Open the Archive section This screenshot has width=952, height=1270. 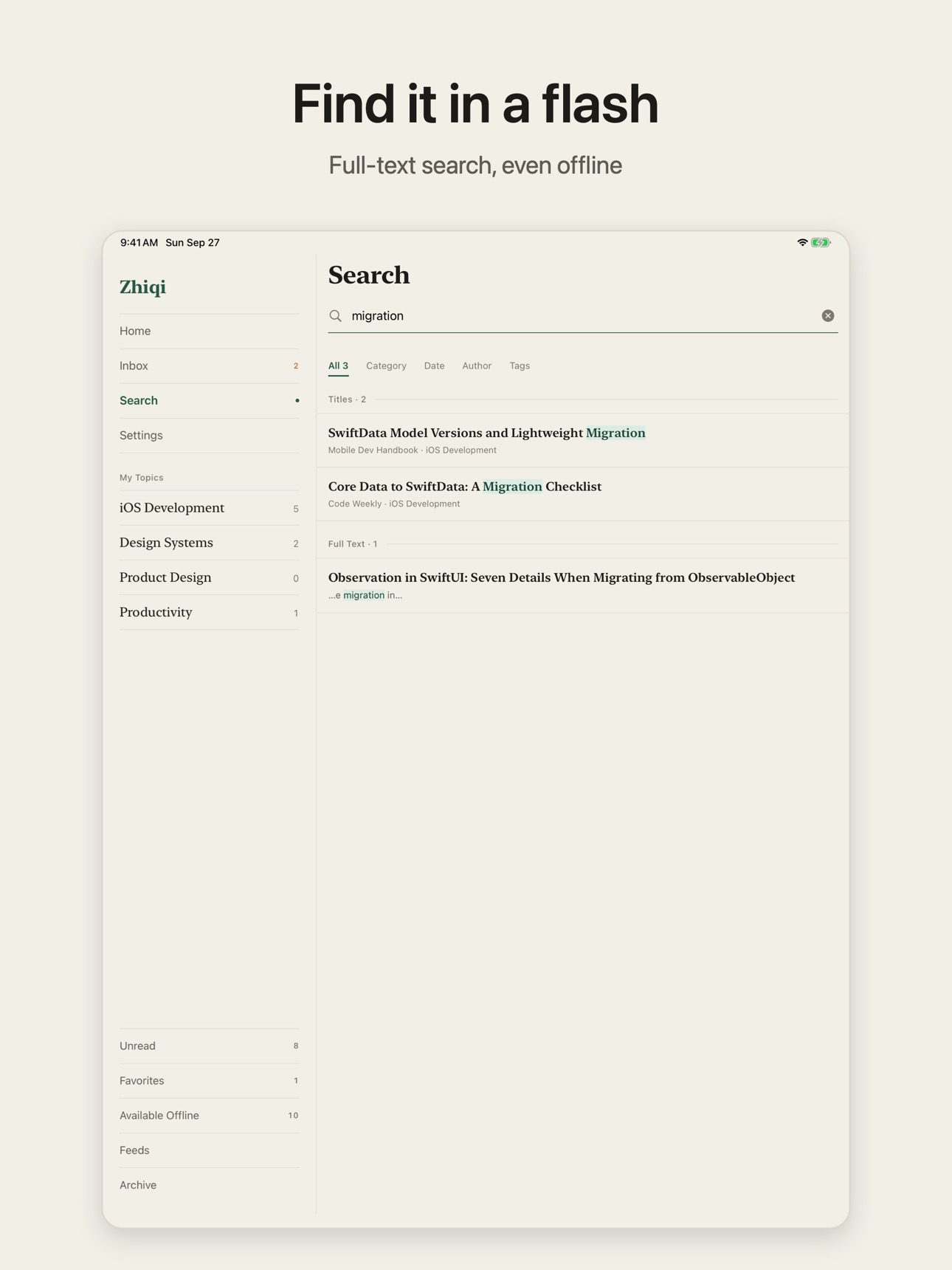pos(210,1184)
